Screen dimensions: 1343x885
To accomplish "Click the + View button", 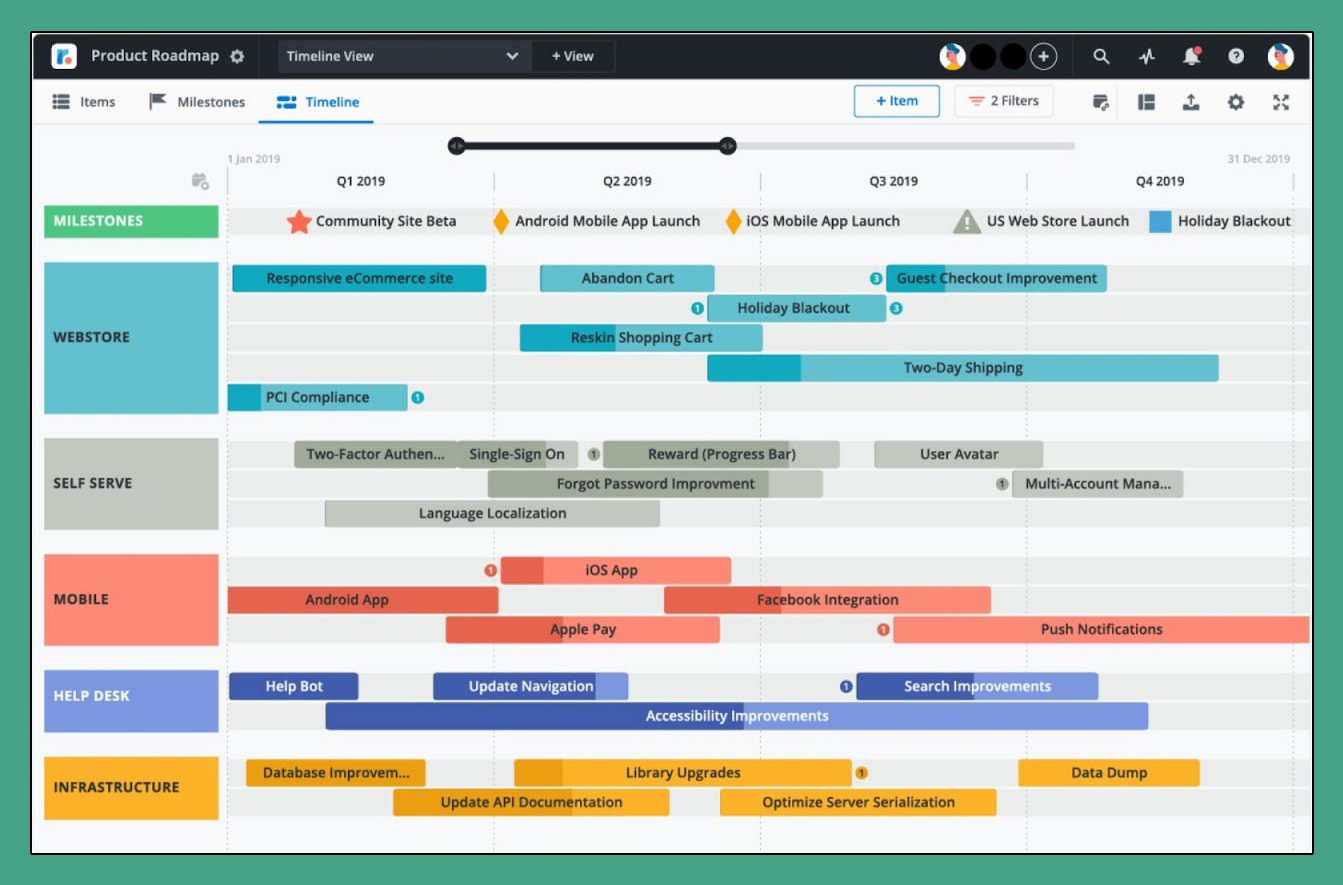I will pyautogui.click(x=573, y=56).
